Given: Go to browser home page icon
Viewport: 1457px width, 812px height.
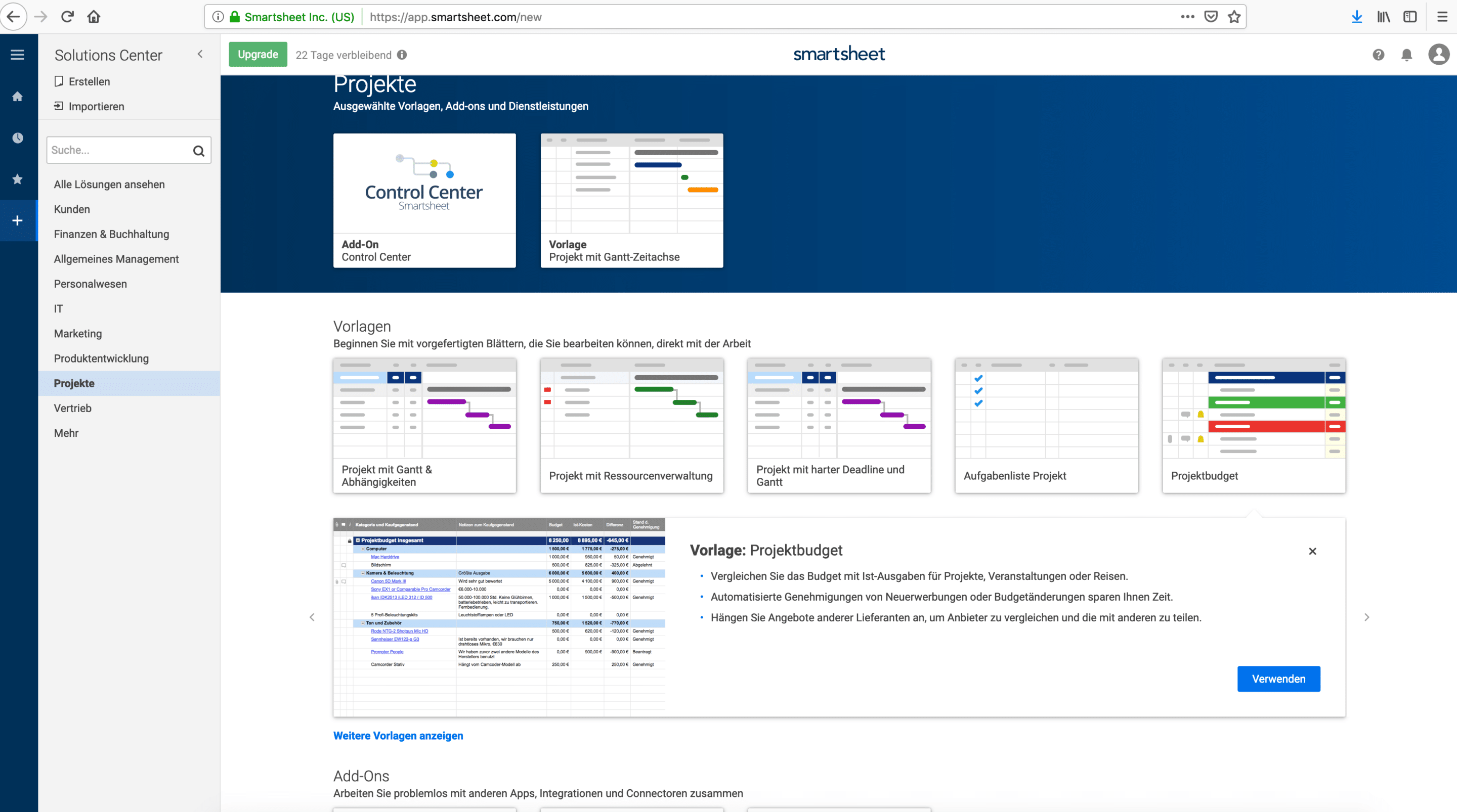Looking at the screenshot, I should (x=94, y=17).
